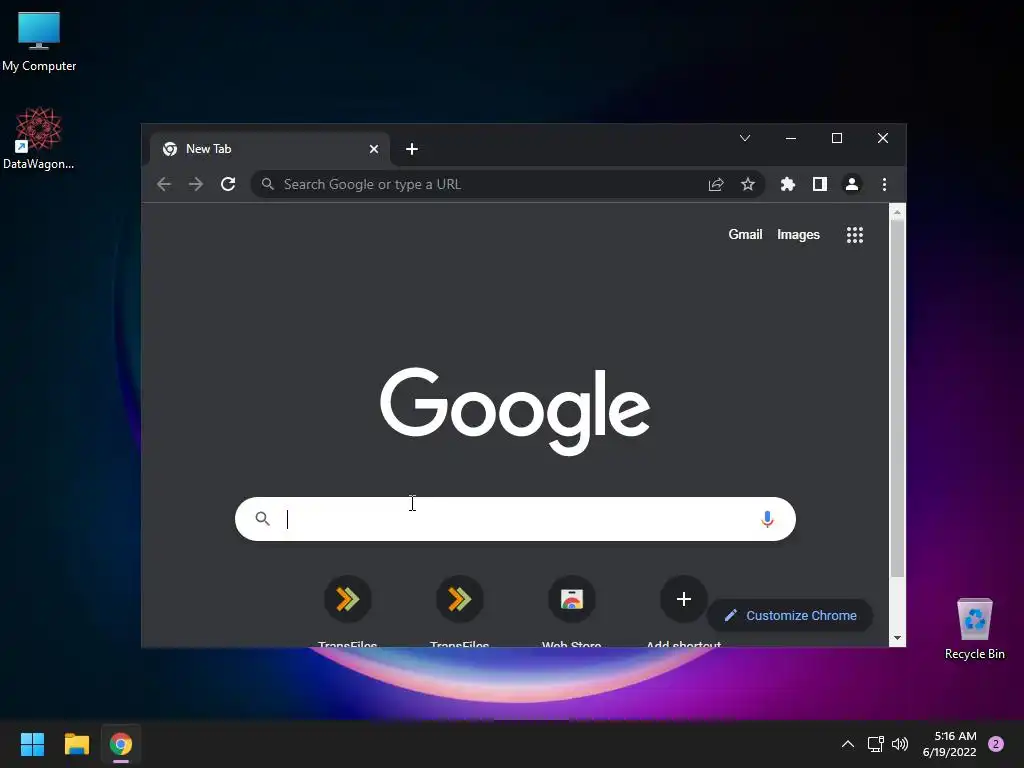Screen dimensions: 1024x768
Task: Open the volume tray icon
Action: 900,744
